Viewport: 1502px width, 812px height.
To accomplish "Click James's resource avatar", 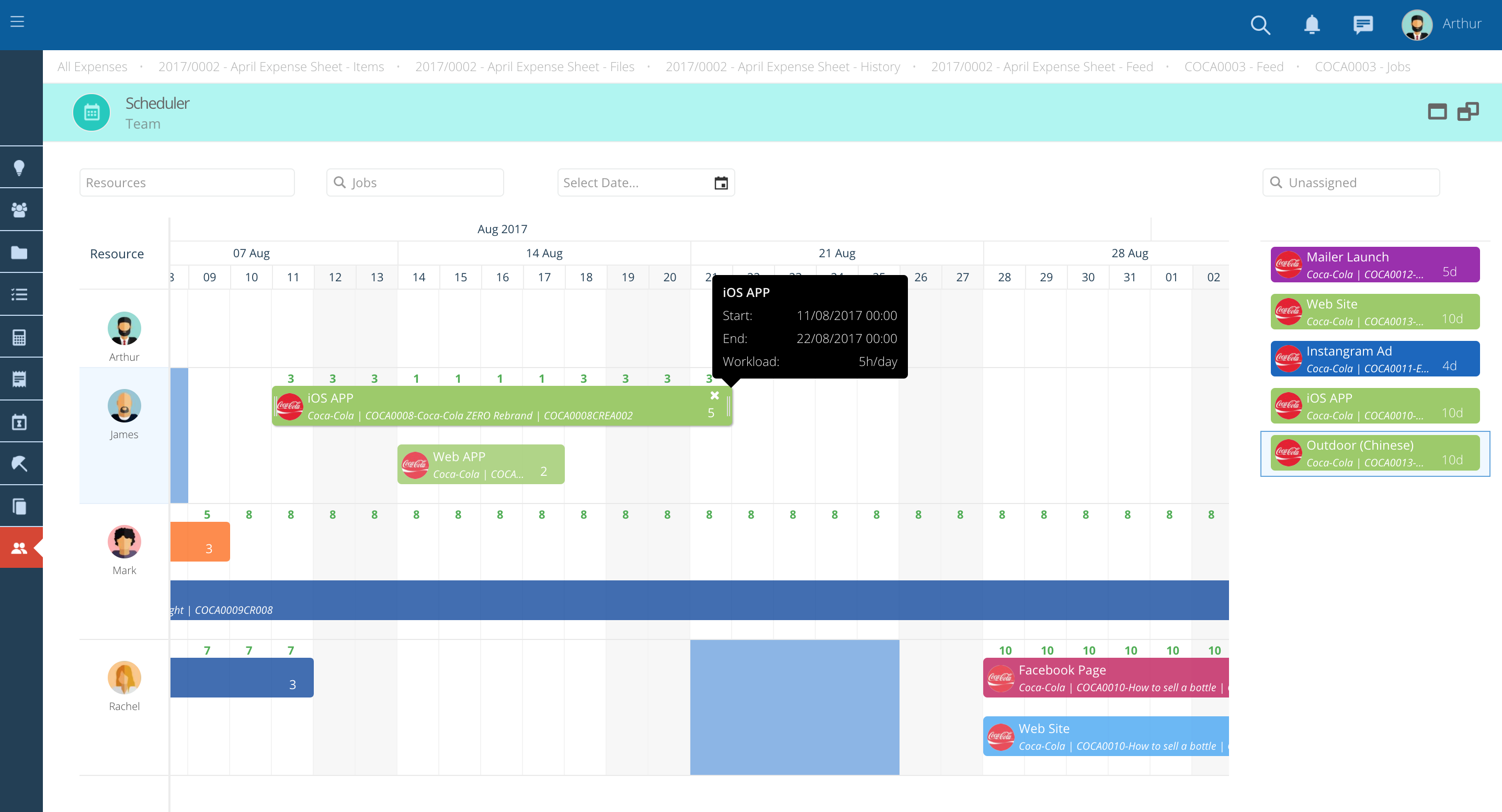I will click(x=124, y=406).
